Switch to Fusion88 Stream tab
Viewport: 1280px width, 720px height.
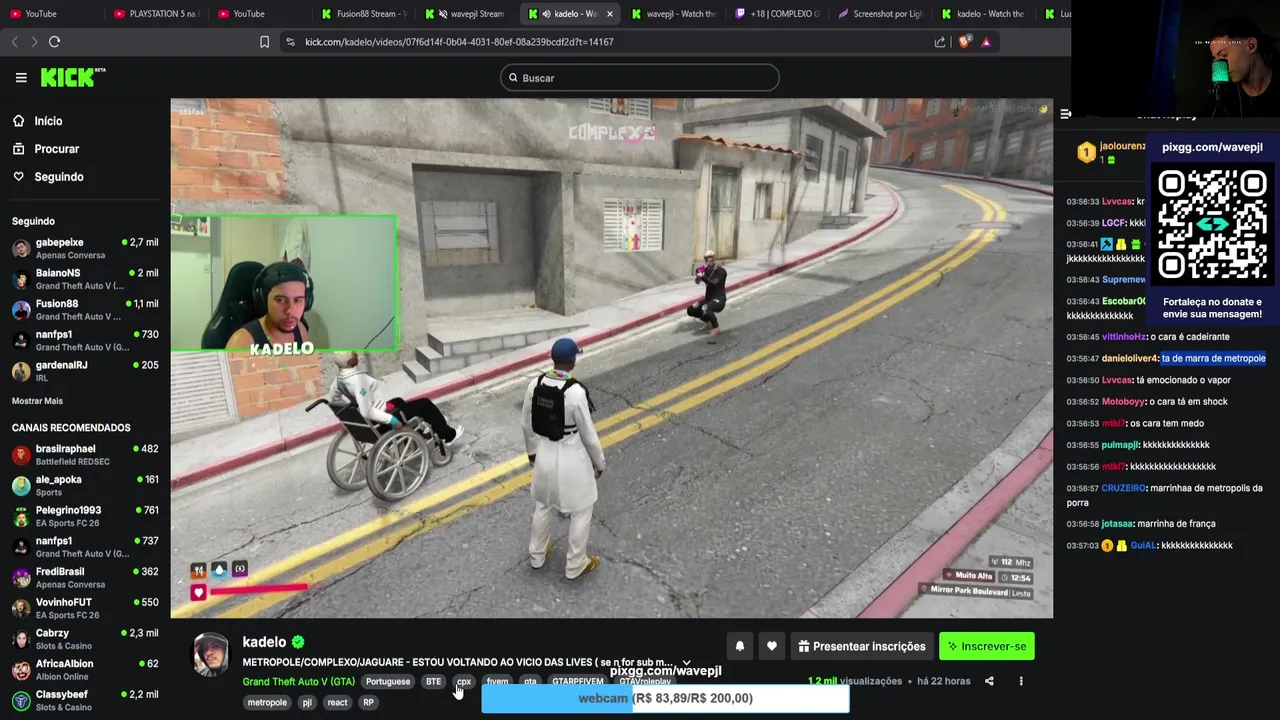point(363,14)
